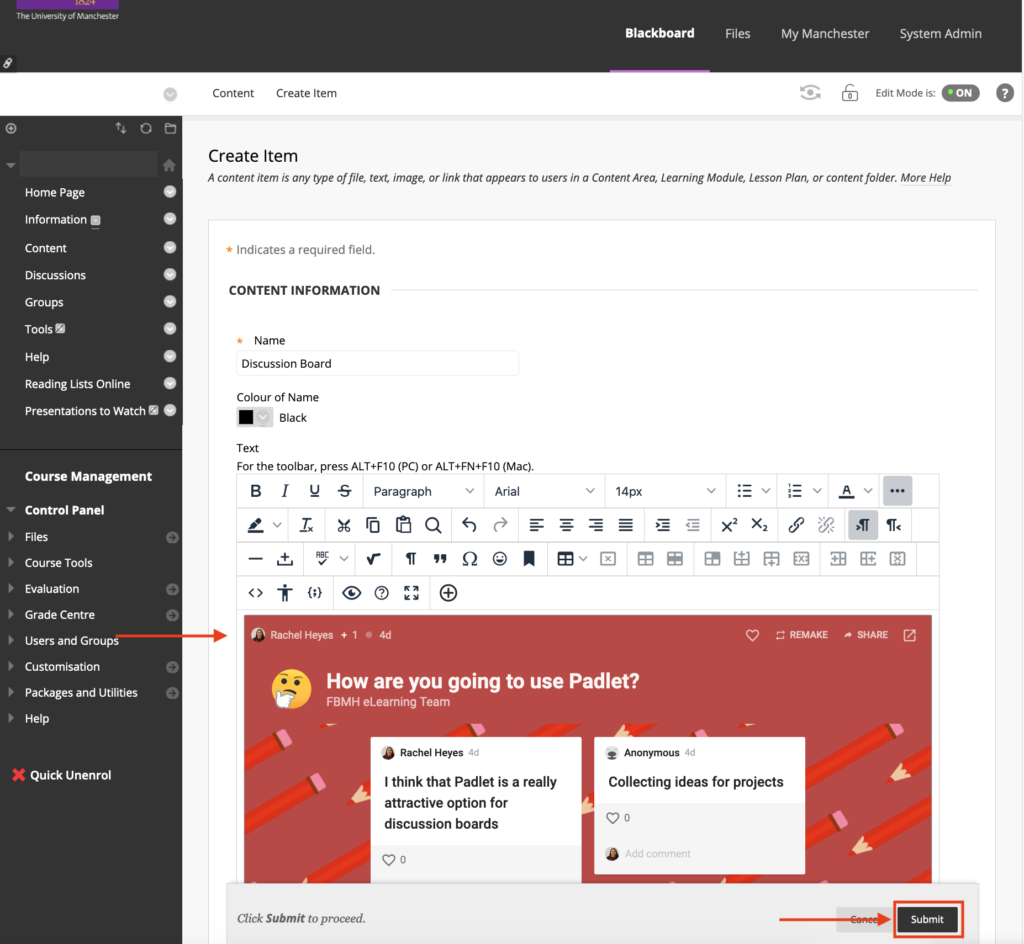The height and width of the screenshot is (944, 1024).
Task: Preview the editor content with eye icon
Action: (x=351, y=593)
